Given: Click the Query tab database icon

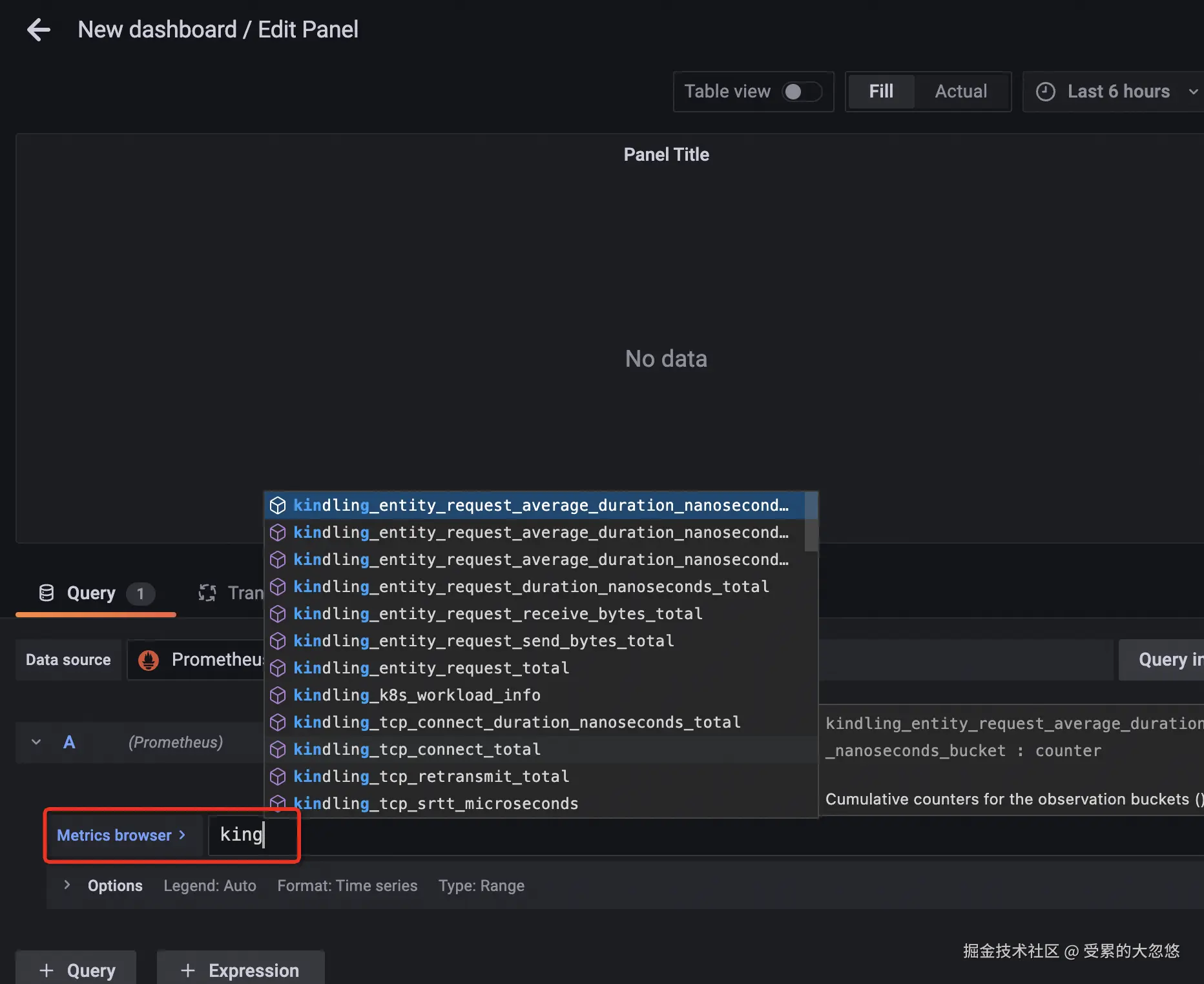Looking at the screenshot, I should (47, 593).
